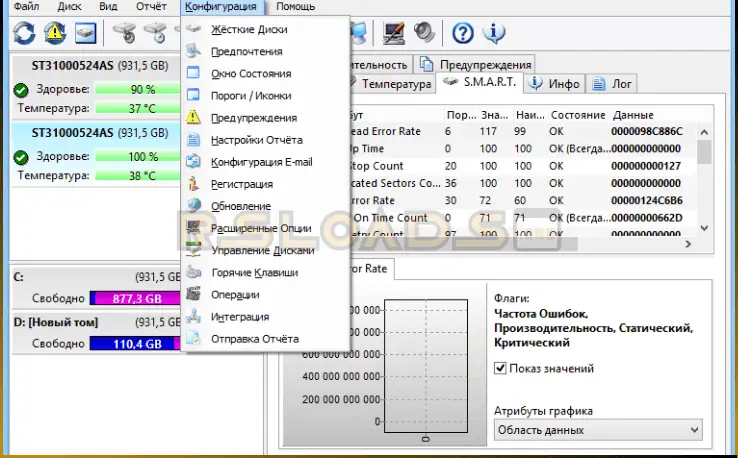Click the Данные column header

click(x=633, y=115)
